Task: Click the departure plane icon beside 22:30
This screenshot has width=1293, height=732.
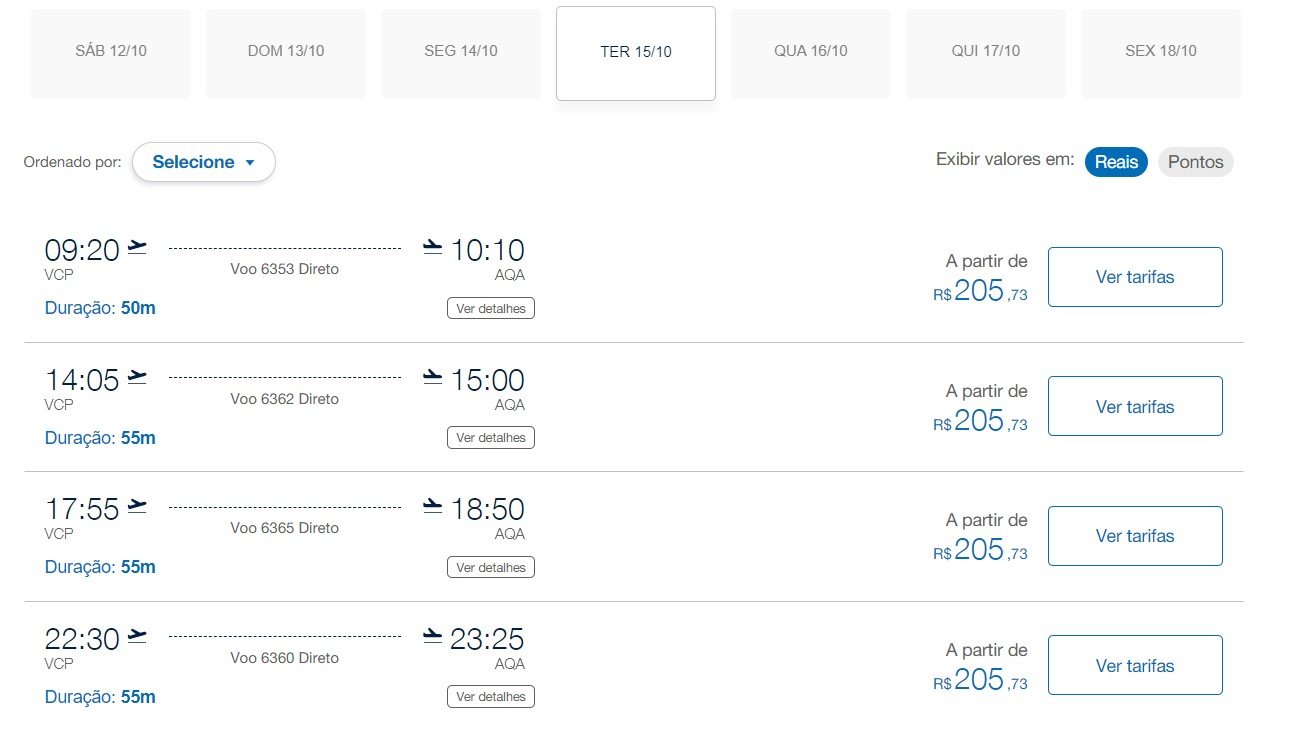Action: tap(137, 636)
